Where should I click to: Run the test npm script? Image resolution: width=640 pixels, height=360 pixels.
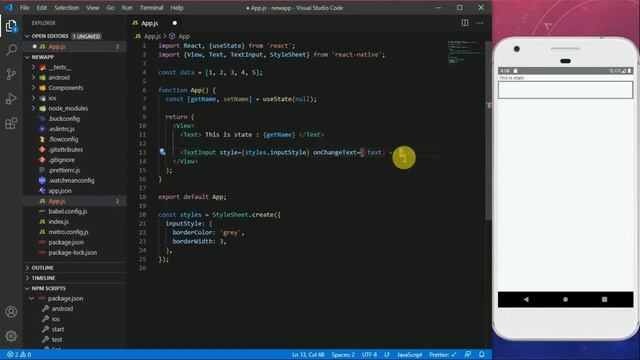pyautogui.click(x=57, y=339)
